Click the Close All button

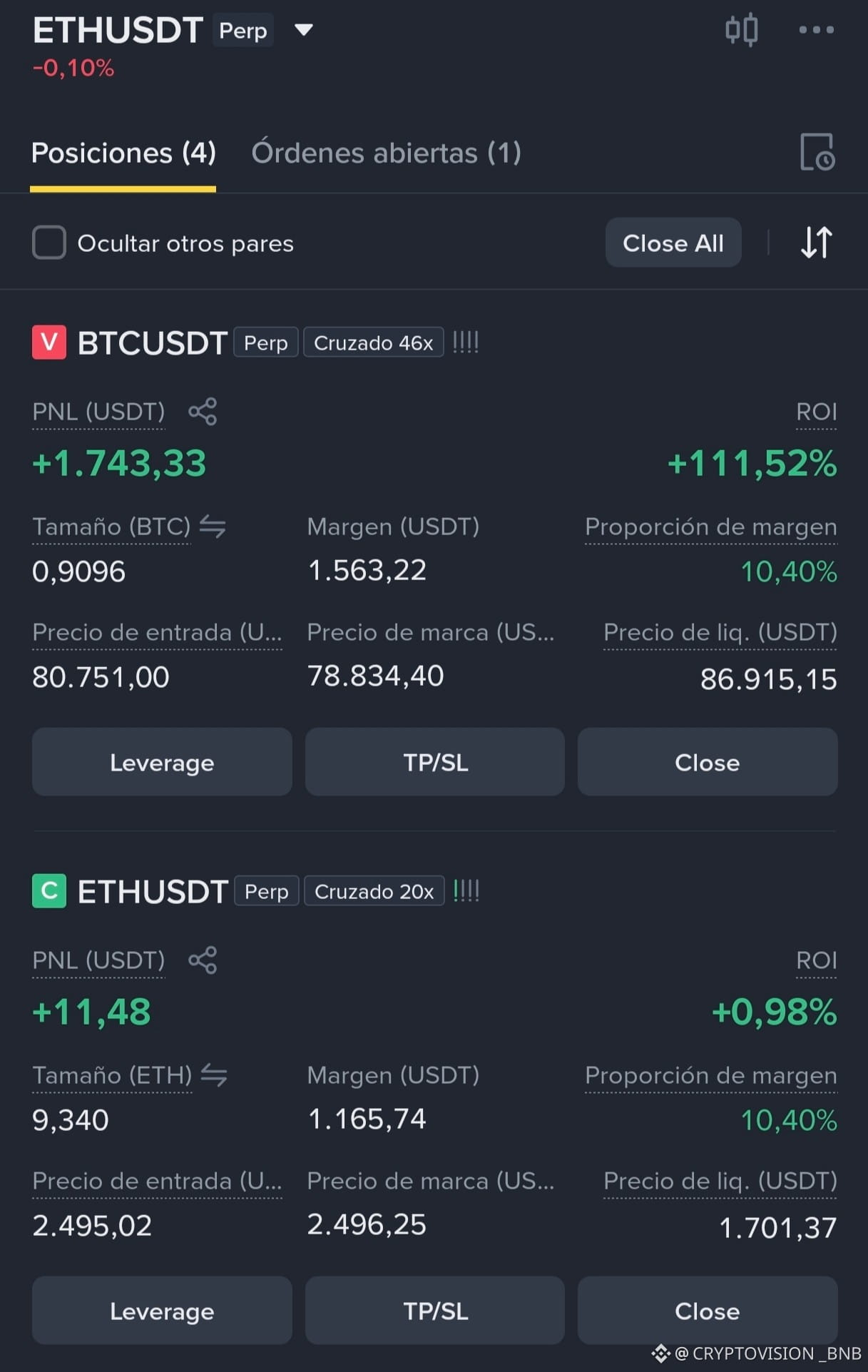673,243
